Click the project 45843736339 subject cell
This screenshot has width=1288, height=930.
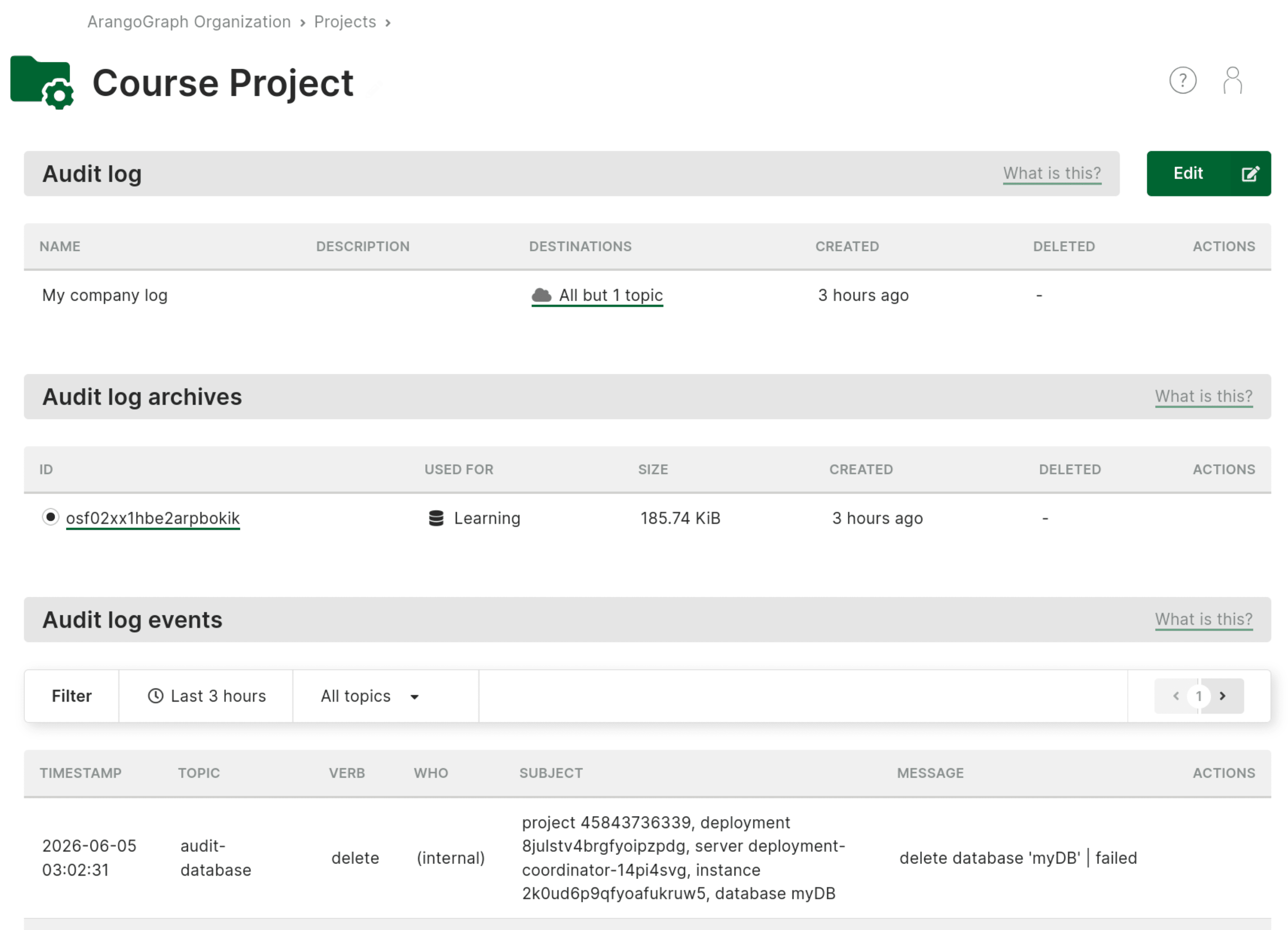(684, 858)
